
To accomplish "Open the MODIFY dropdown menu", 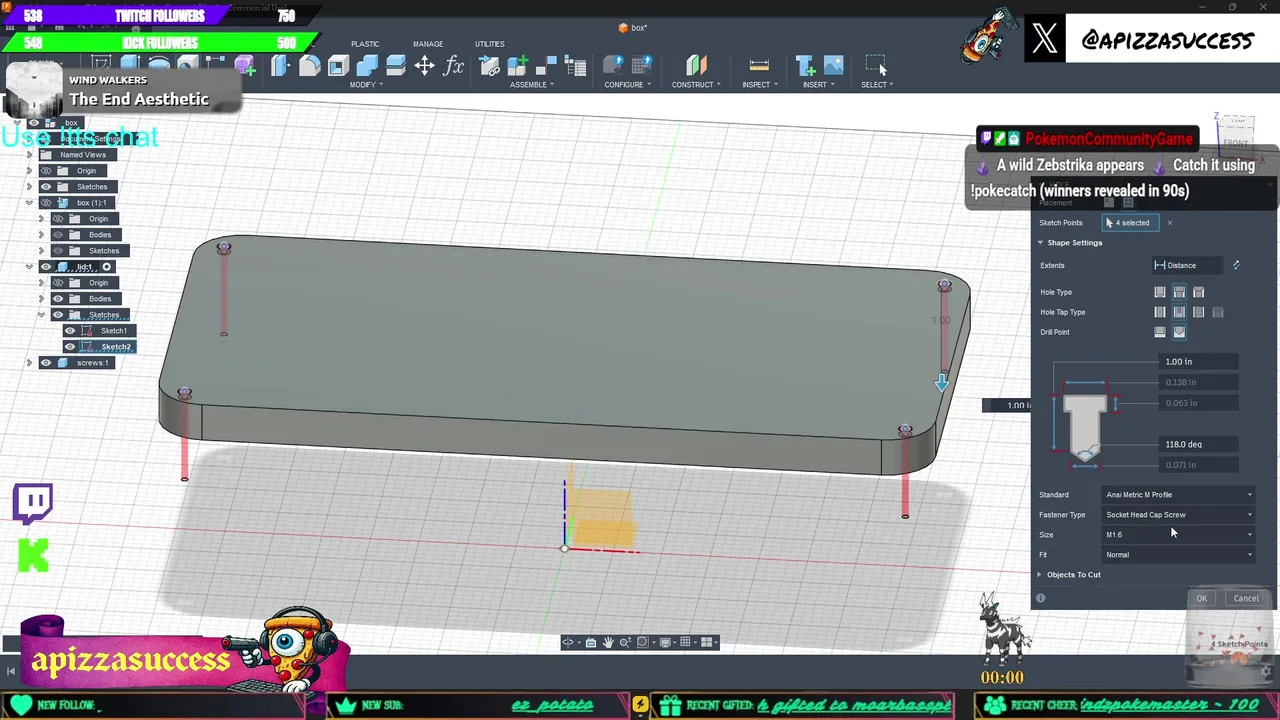I will click(365, 85).
